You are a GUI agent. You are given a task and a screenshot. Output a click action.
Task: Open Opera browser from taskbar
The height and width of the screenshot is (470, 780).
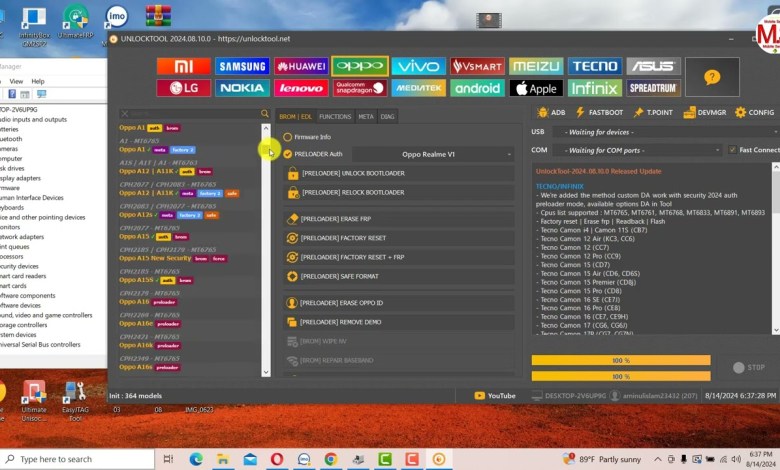pyautogui.click(x=277, y=459)
